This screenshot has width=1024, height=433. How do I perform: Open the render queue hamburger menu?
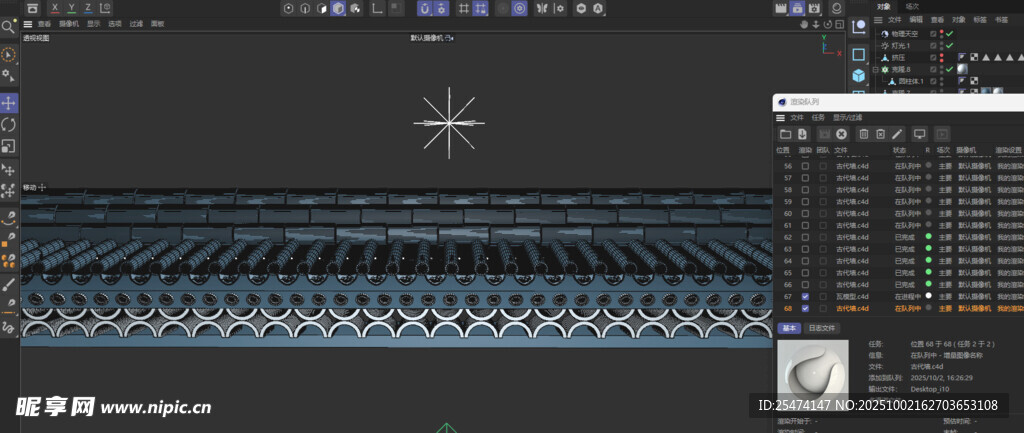(x=781, y=118)
